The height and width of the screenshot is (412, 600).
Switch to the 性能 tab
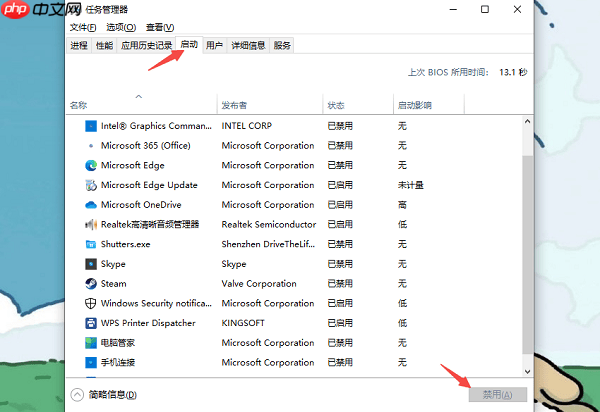[104, 46]
